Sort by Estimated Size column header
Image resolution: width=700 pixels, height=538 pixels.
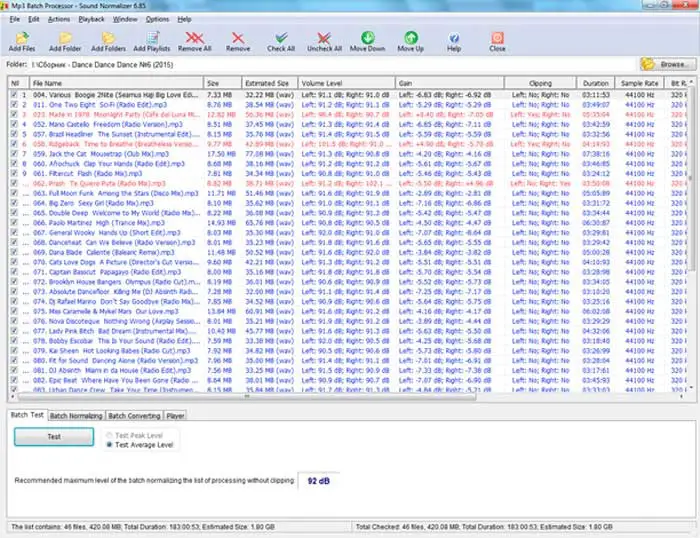(270, 83)
